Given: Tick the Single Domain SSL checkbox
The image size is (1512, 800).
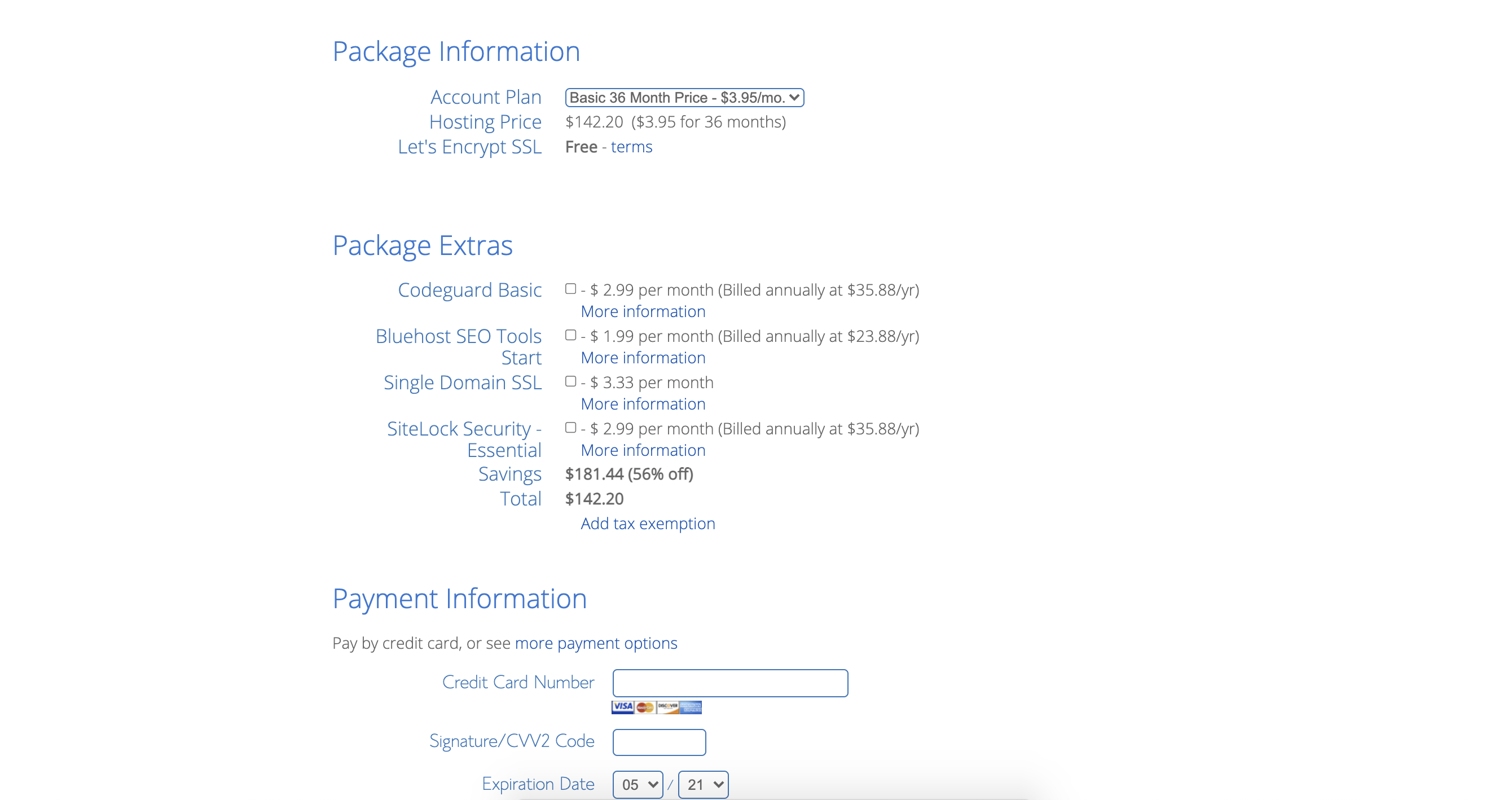Looking at the screenshot, I should click(x=570, y=381).
